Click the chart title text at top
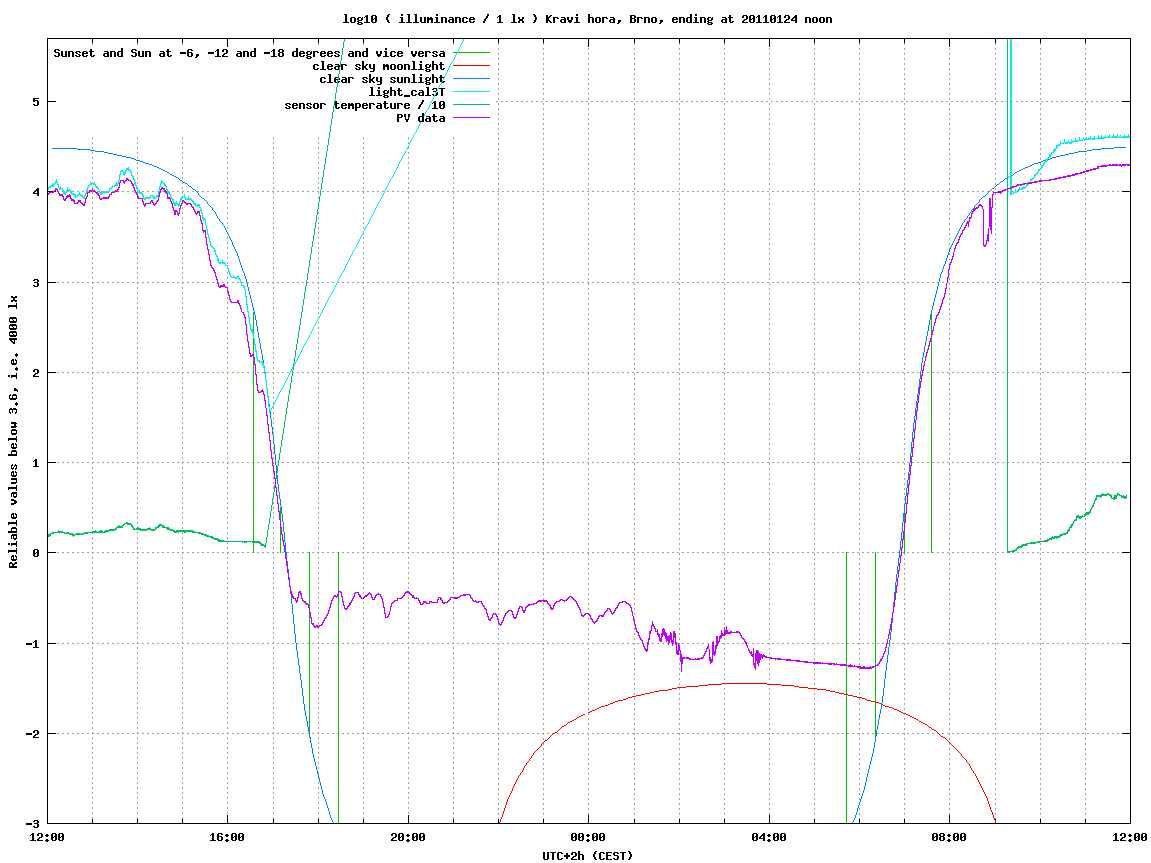This screenshot has height=863, width=1151. [587, 19]
